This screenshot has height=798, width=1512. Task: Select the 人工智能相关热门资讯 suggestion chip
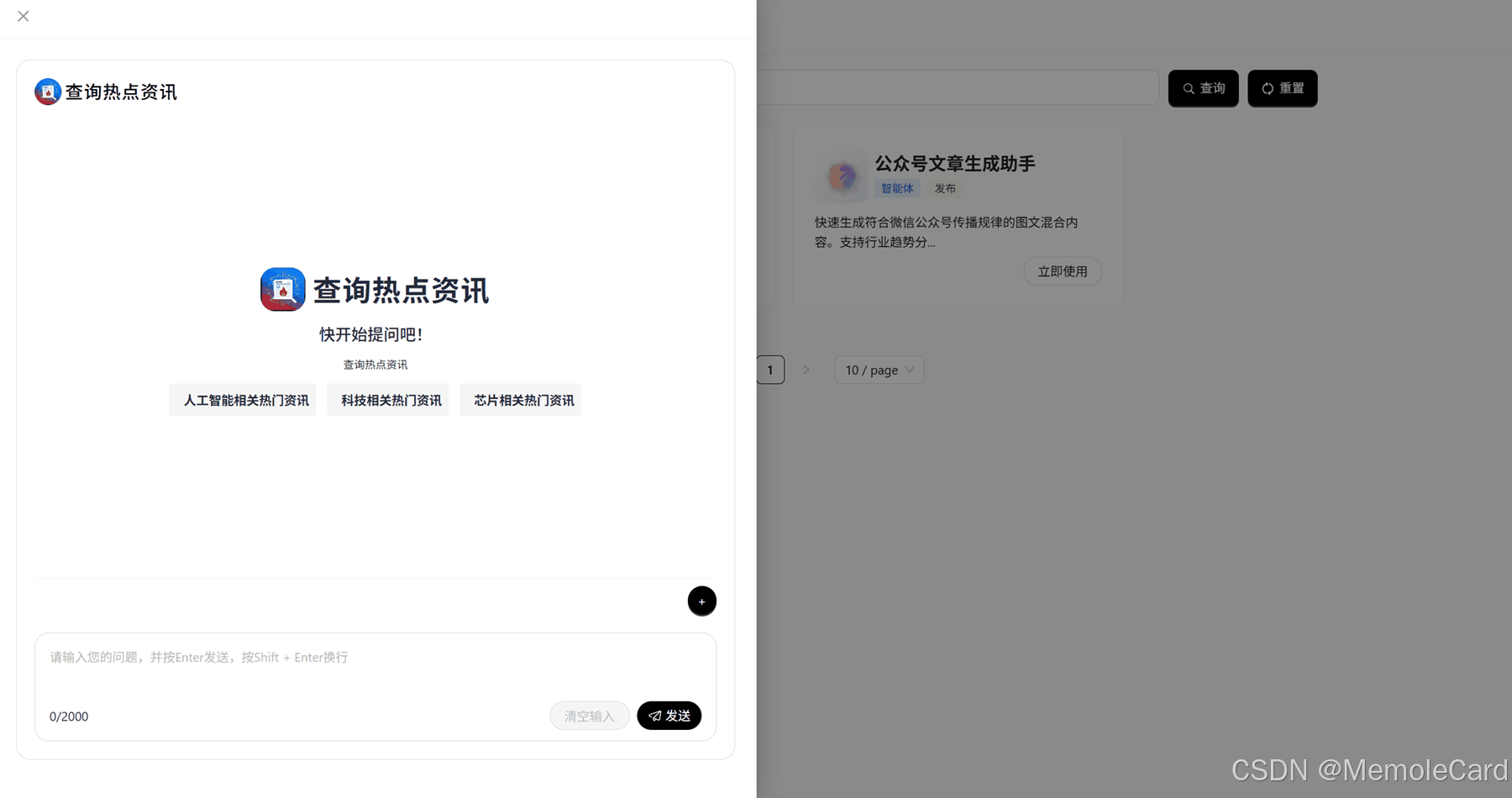tap(243, 400)
